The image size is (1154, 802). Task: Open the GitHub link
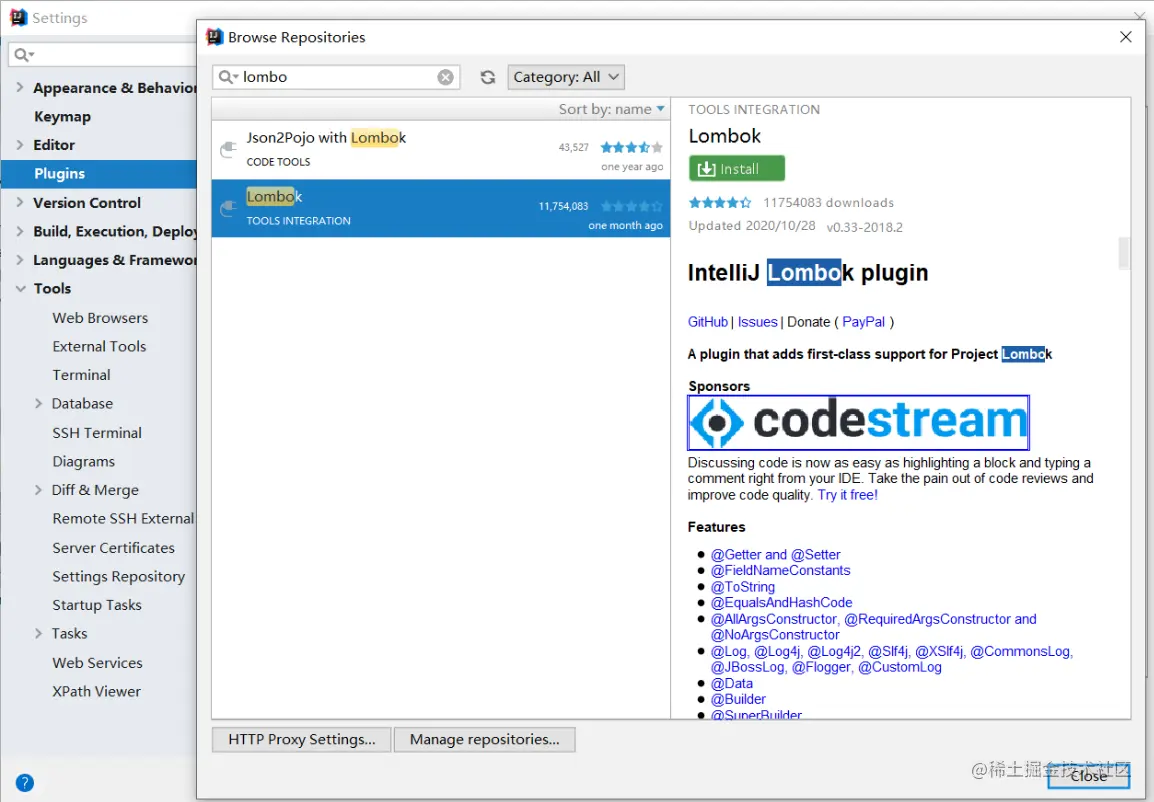pos(707,322)
